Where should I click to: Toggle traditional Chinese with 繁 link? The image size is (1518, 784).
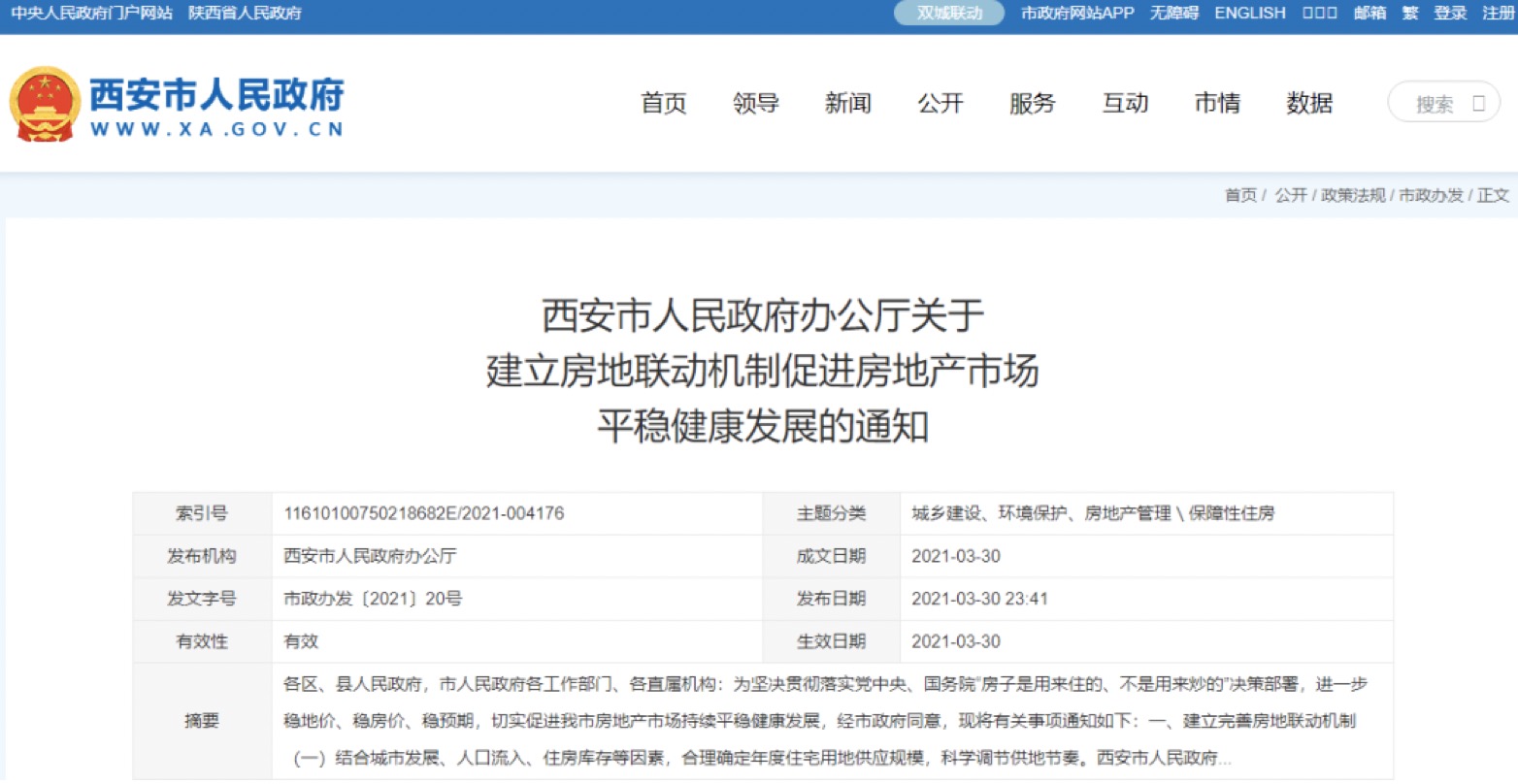1410,13
